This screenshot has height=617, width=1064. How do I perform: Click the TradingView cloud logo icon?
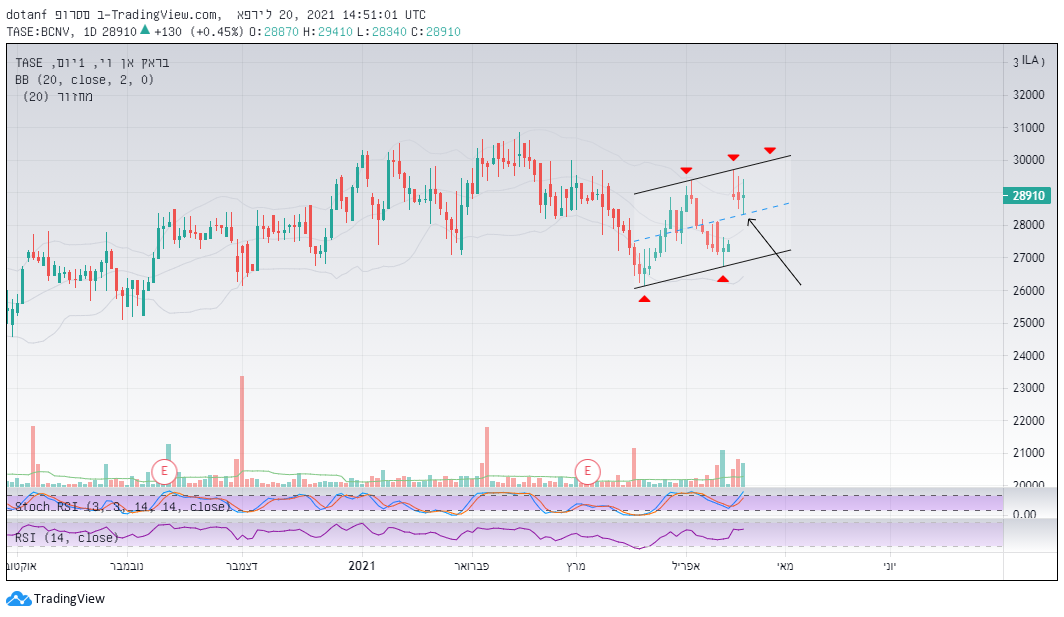coord(18,599)
